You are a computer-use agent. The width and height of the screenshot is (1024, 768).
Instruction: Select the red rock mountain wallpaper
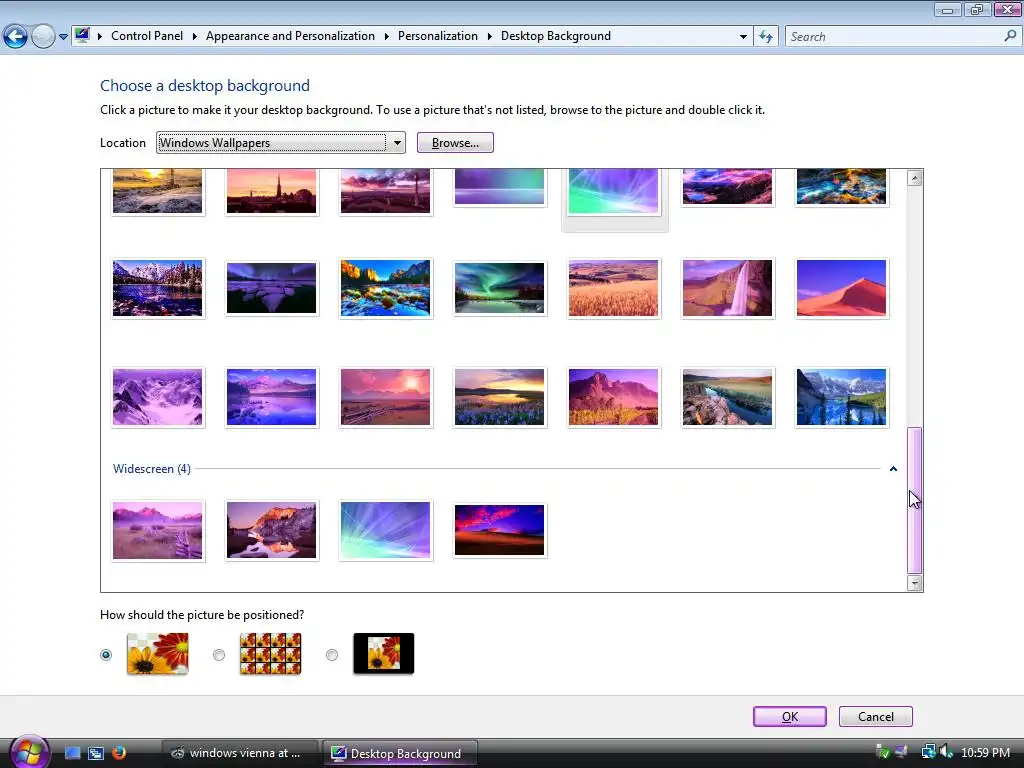(613, 397)
